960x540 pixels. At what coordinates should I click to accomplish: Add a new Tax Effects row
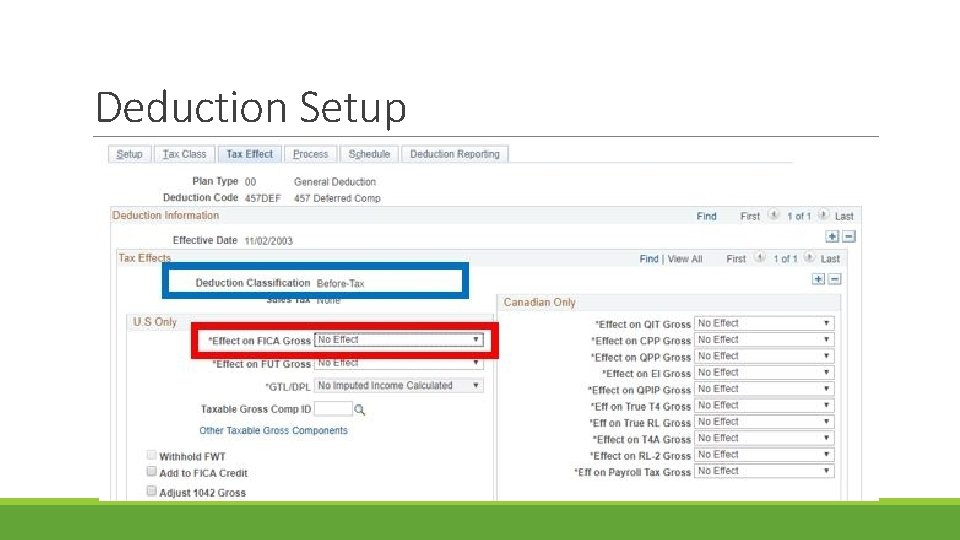click(818, 279)
